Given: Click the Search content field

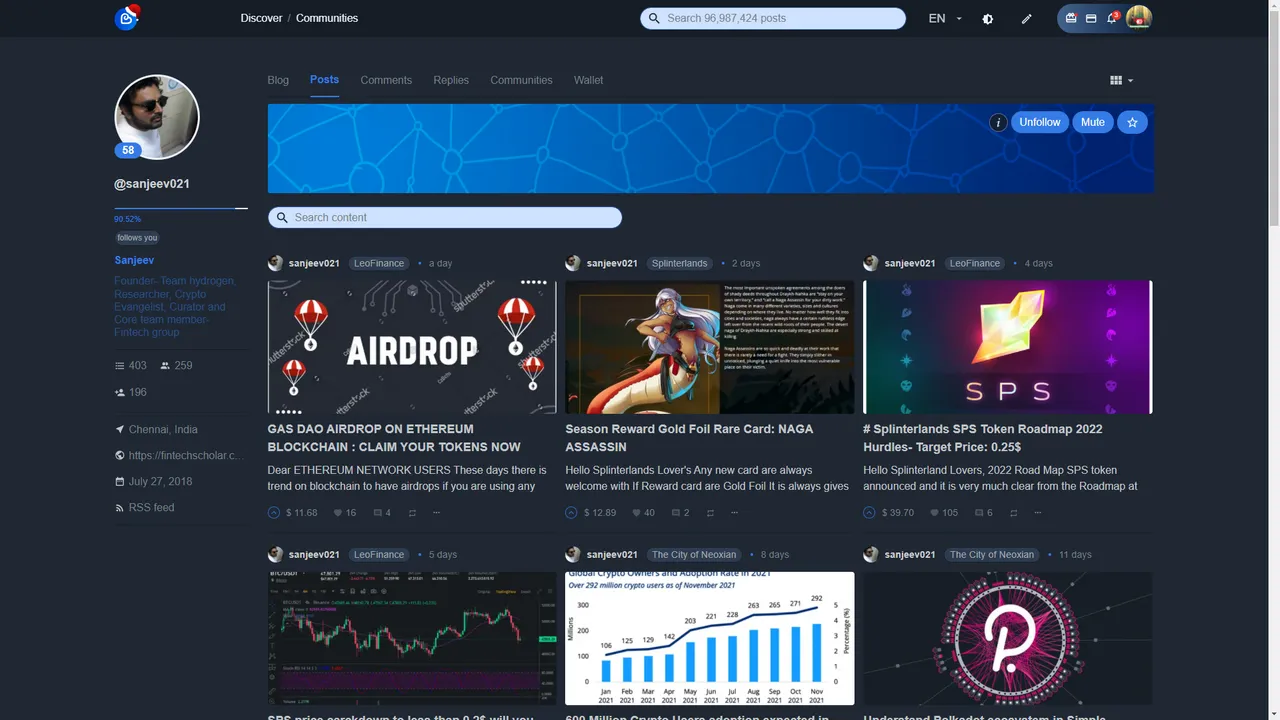Looking at the screenshot, I should tap(445, 217).
